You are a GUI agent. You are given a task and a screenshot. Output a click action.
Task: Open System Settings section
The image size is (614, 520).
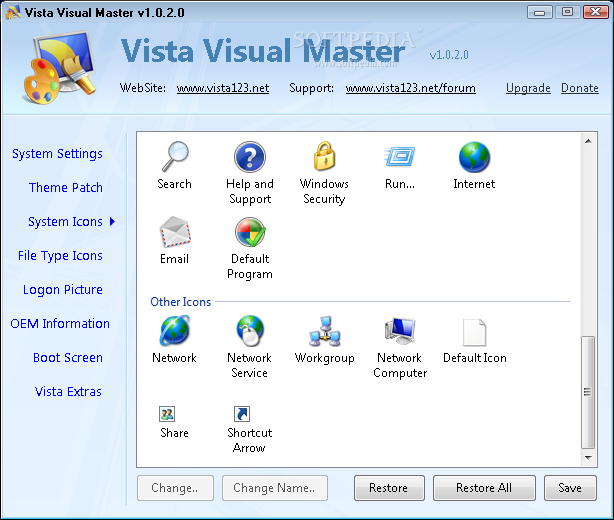pos(58,154)
